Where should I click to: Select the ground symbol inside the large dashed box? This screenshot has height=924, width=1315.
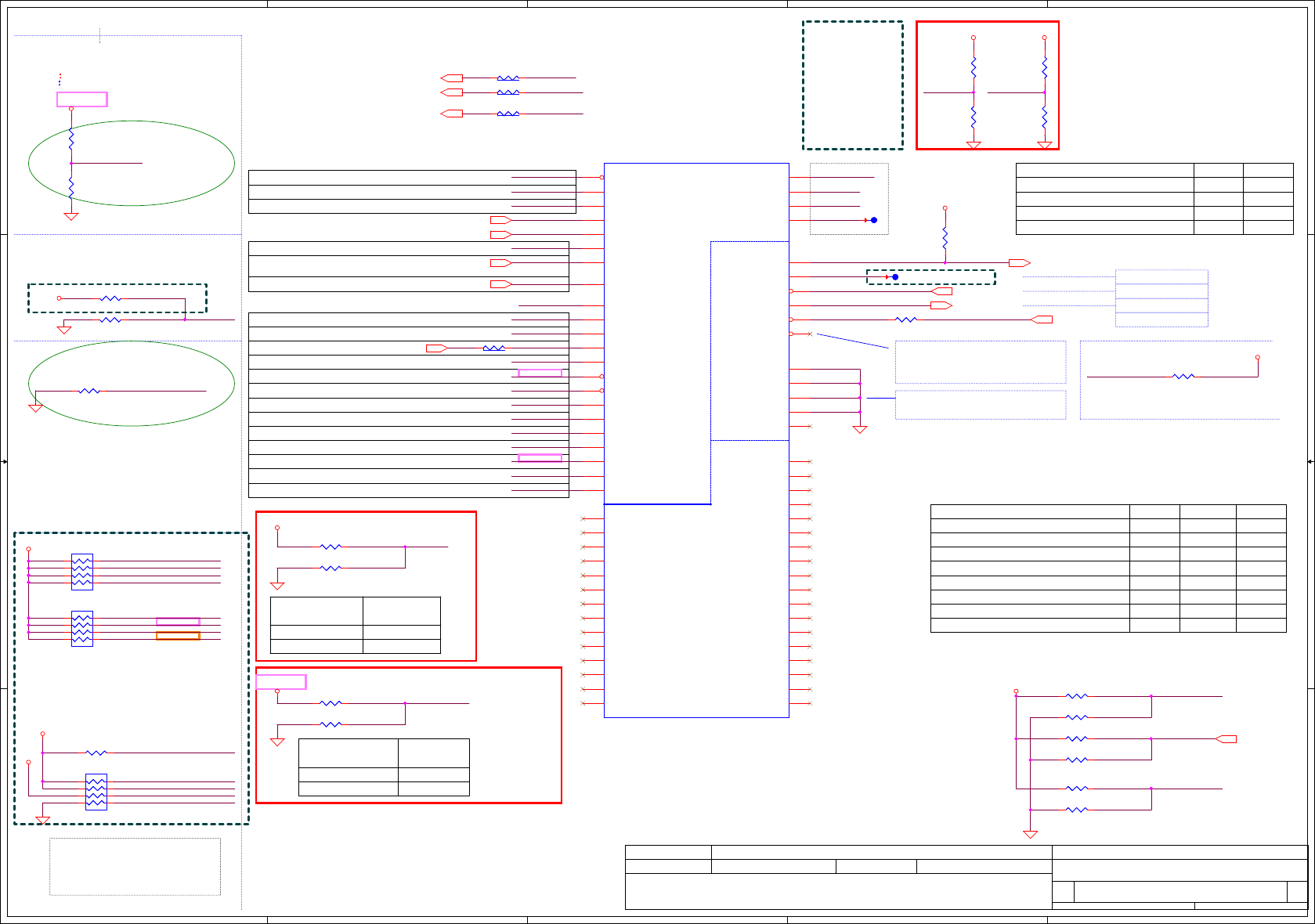[x=43, y=821]
